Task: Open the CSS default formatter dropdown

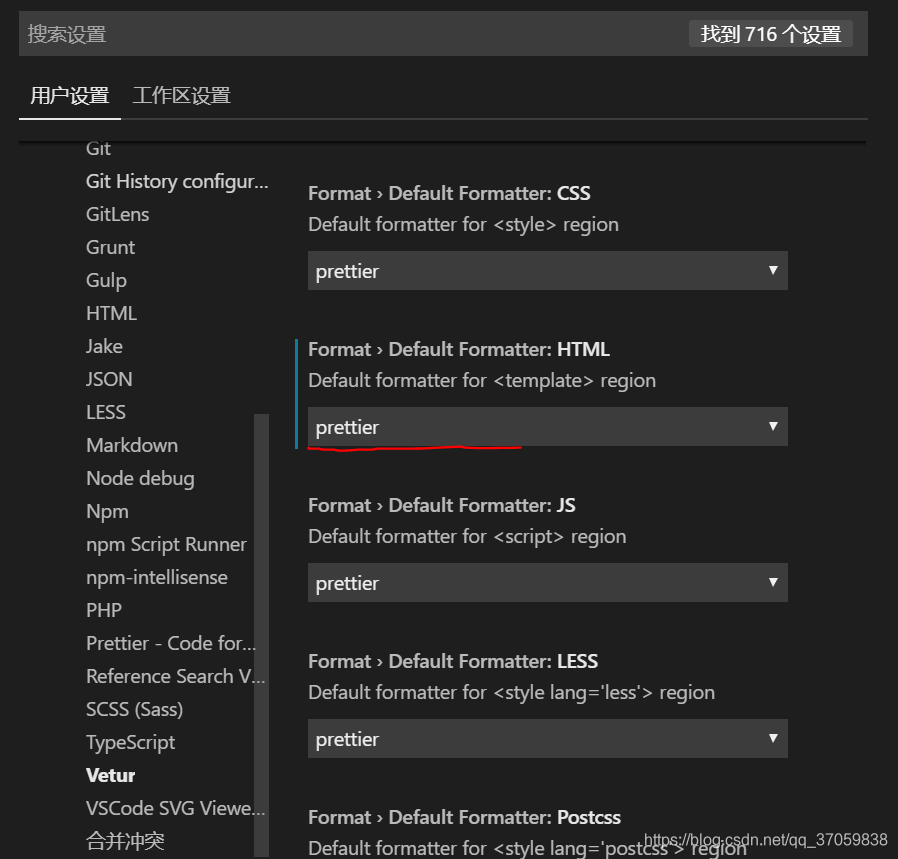Action: pyautogui.click(x=548, y=271)
